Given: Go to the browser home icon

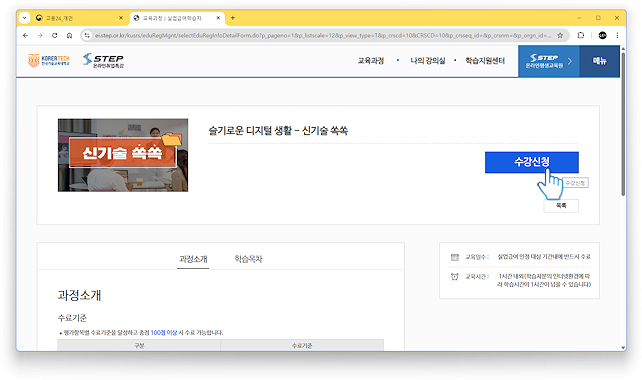Looking at the screenshot, I should click(x=69, y=36).
